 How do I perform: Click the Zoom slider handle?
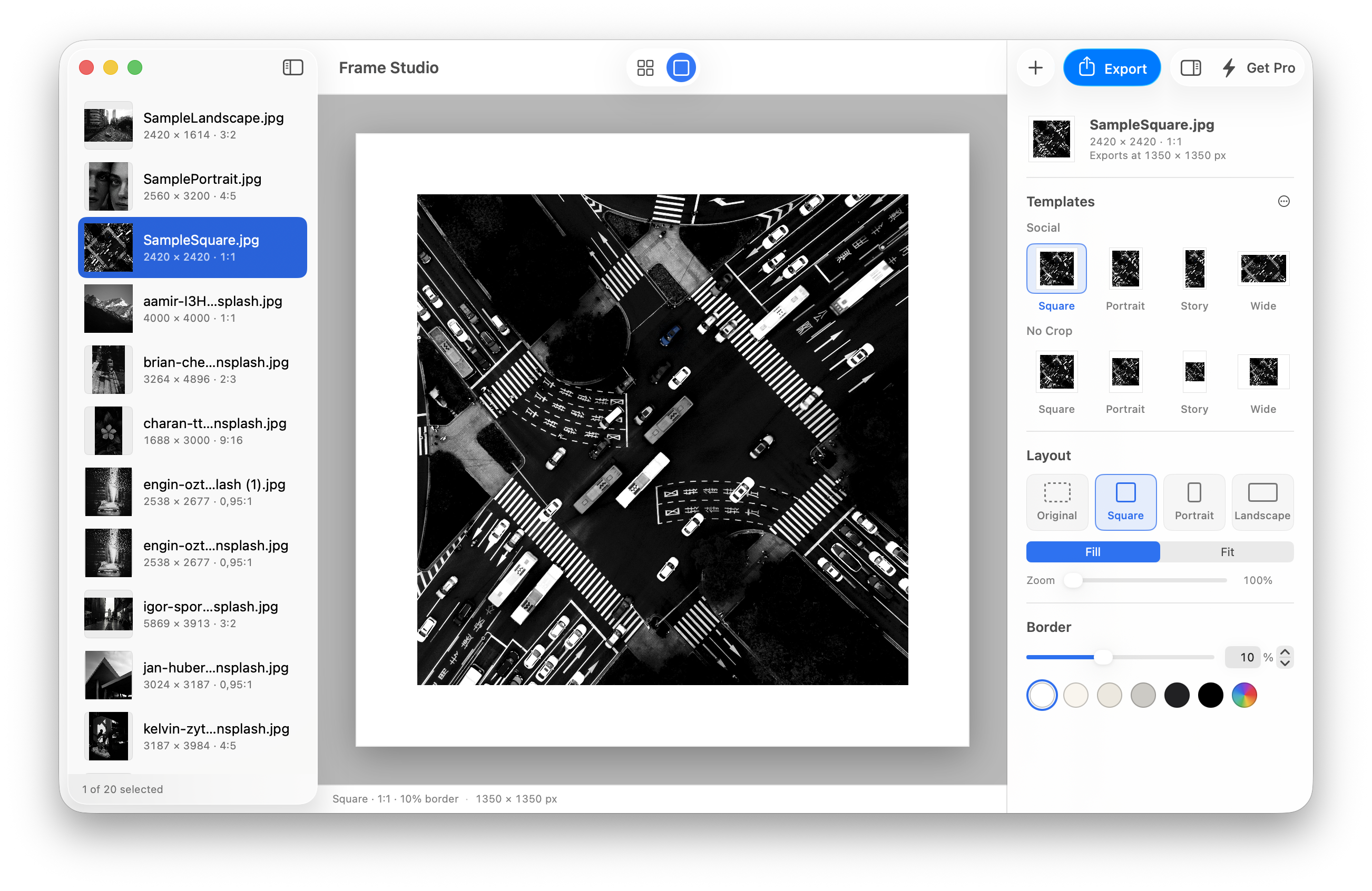pyautogui.click(x=1073, y=580)
